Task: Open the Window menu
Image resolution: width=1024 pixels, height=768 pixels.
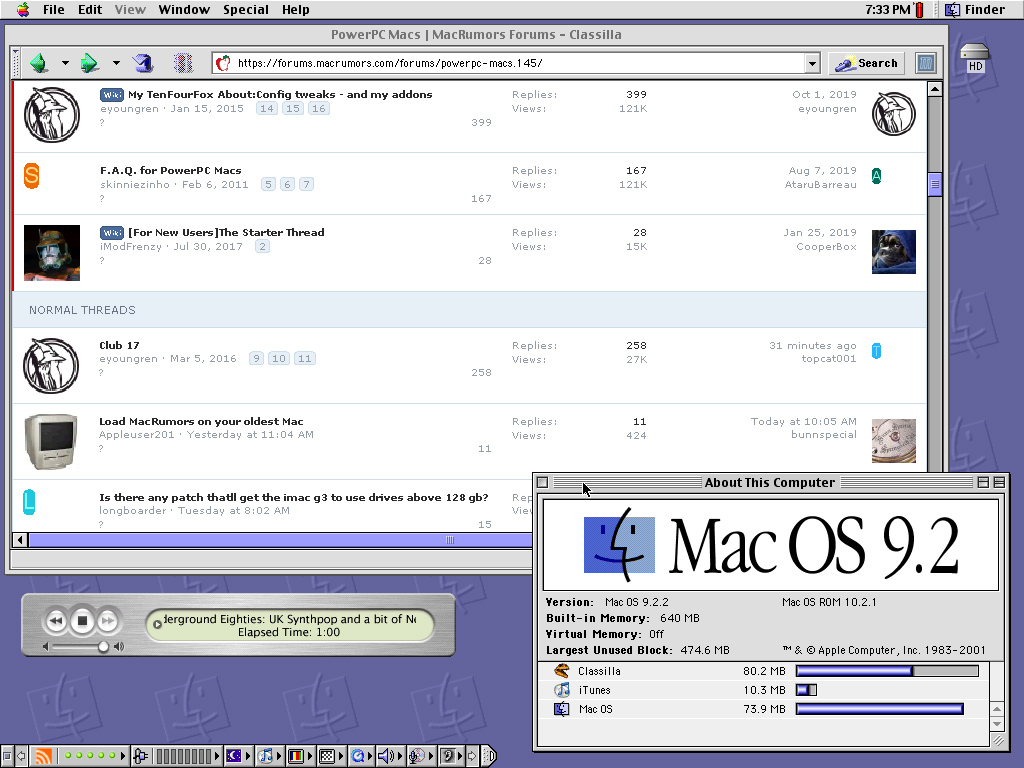Action: tap(184, 9)
